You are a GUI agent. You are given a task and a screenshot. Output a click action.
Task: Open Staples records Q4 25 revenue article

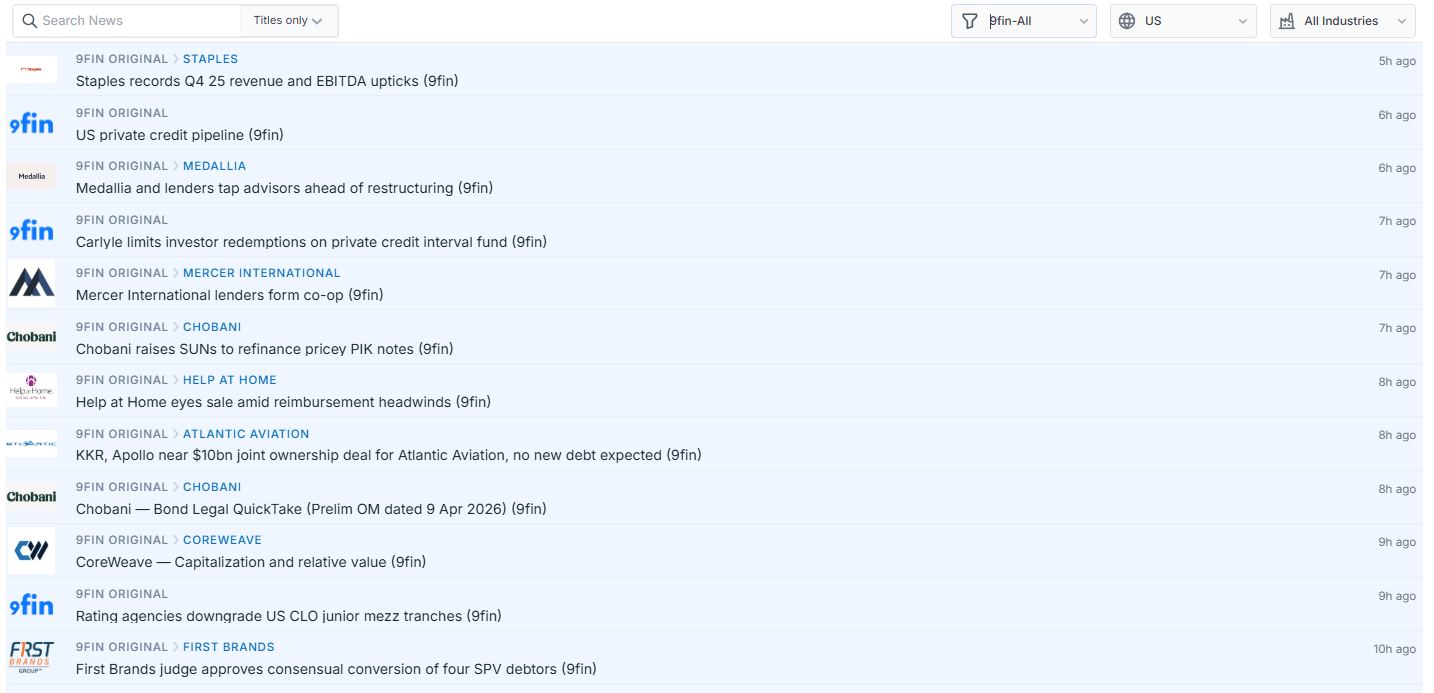(267, 81)
